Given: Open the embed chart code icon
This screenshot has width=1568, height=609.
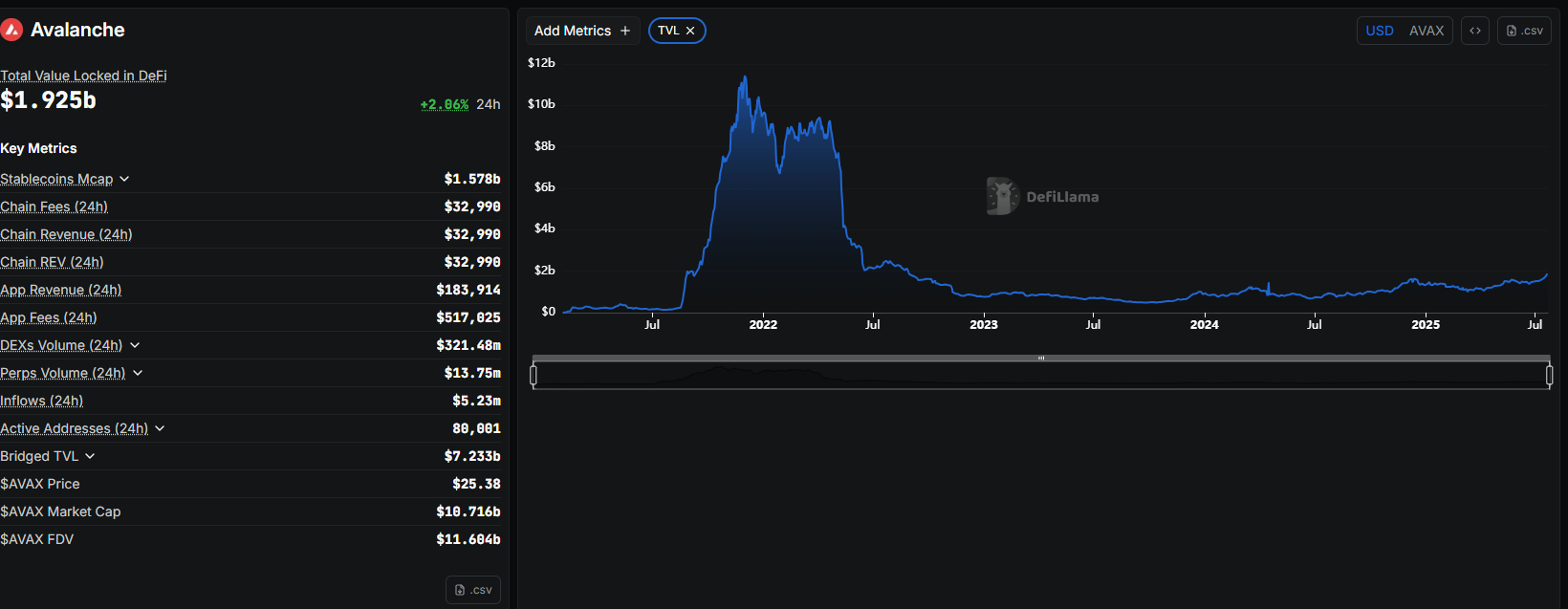Looking at the screenshot, I should point(1475,31).
